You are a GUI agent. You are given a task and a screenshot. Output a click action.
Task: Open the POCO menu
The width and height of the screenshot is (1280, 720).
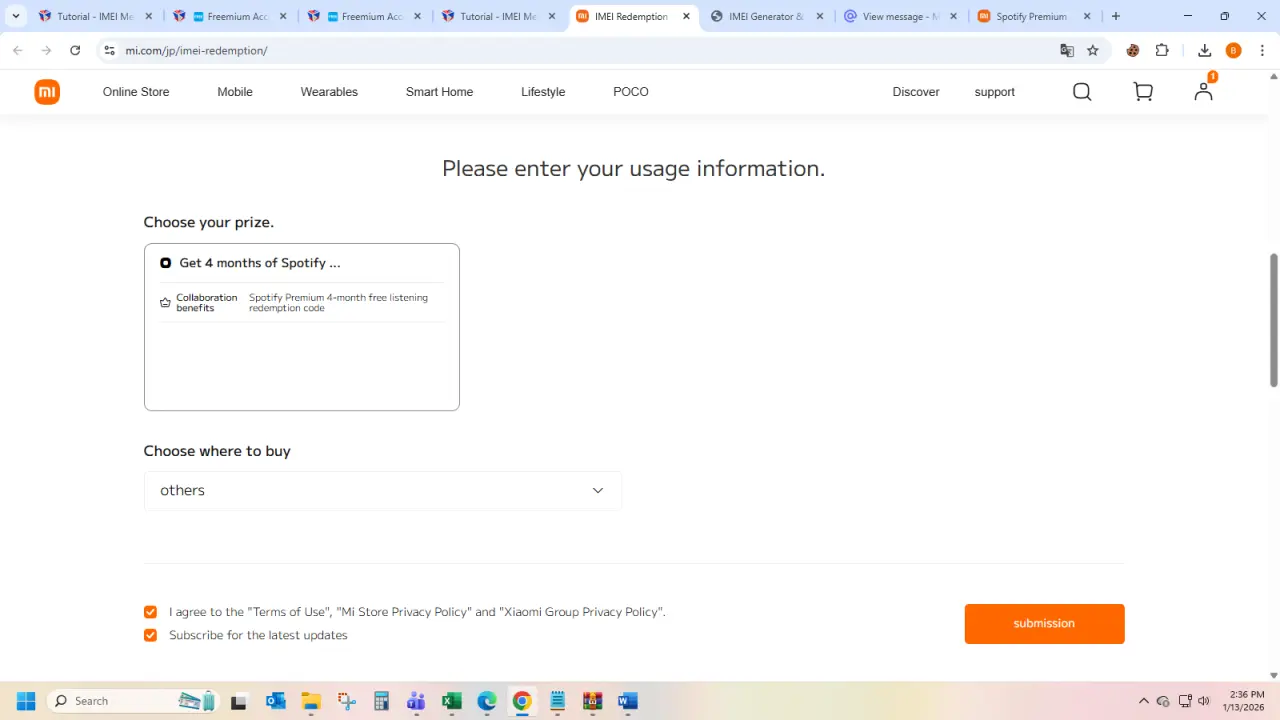(x=631, y=92)
